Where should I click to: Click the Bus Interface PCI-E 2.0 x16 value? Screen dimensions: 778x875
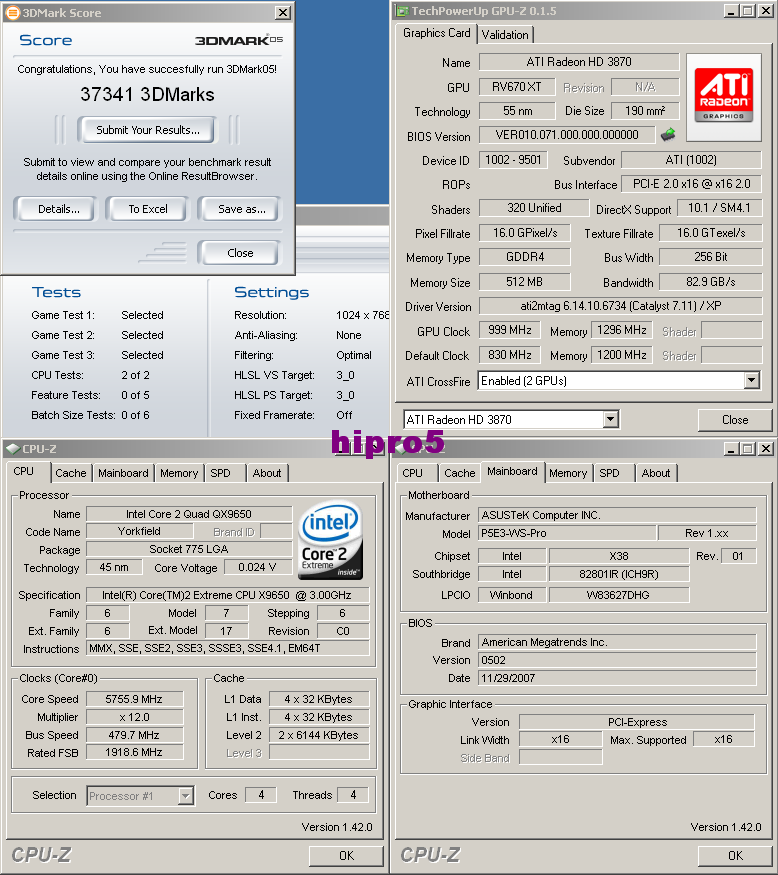(x=691, y=184)
